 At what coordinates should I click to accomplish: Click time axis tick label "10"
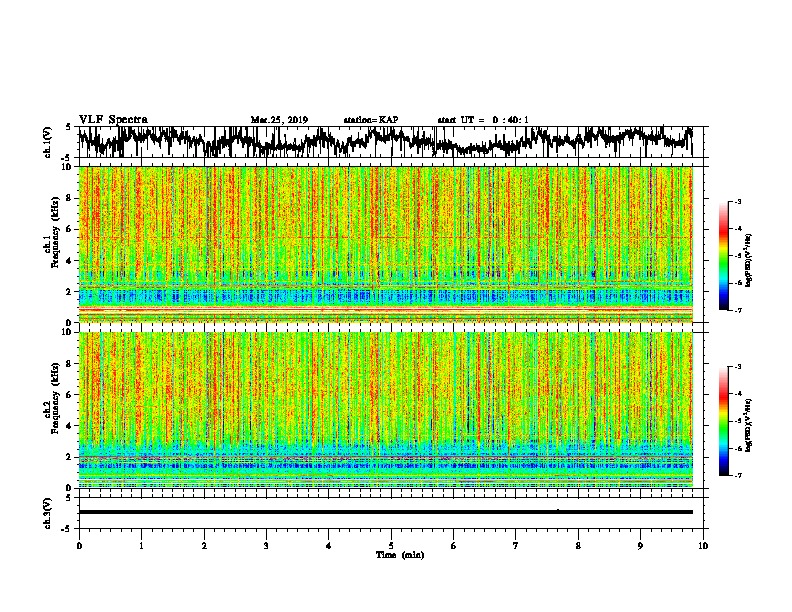703,546
